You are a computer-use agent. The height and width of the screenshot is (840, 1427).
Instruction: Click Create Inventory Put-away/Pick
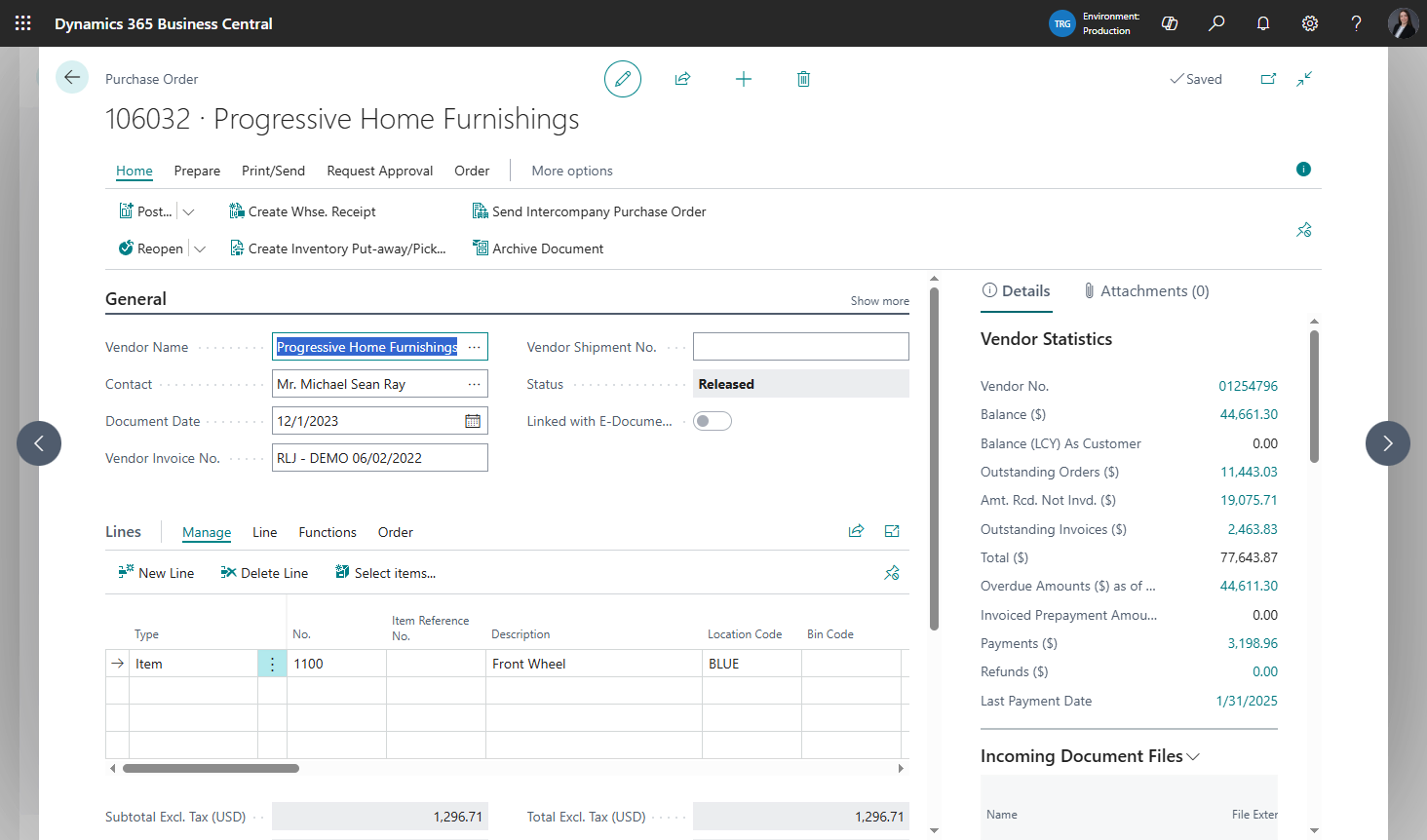[x=337, y=248]
